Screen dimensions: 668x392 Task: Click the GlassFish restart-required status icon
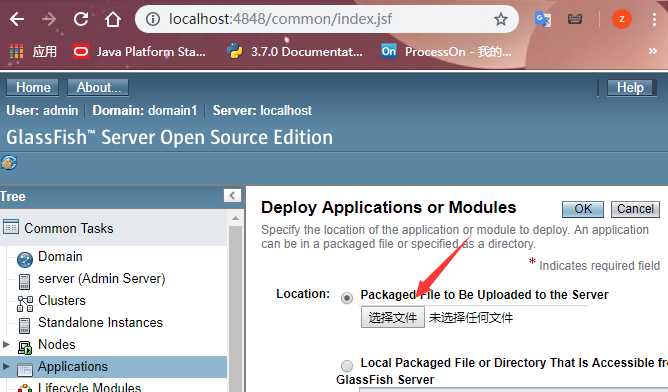9,162
